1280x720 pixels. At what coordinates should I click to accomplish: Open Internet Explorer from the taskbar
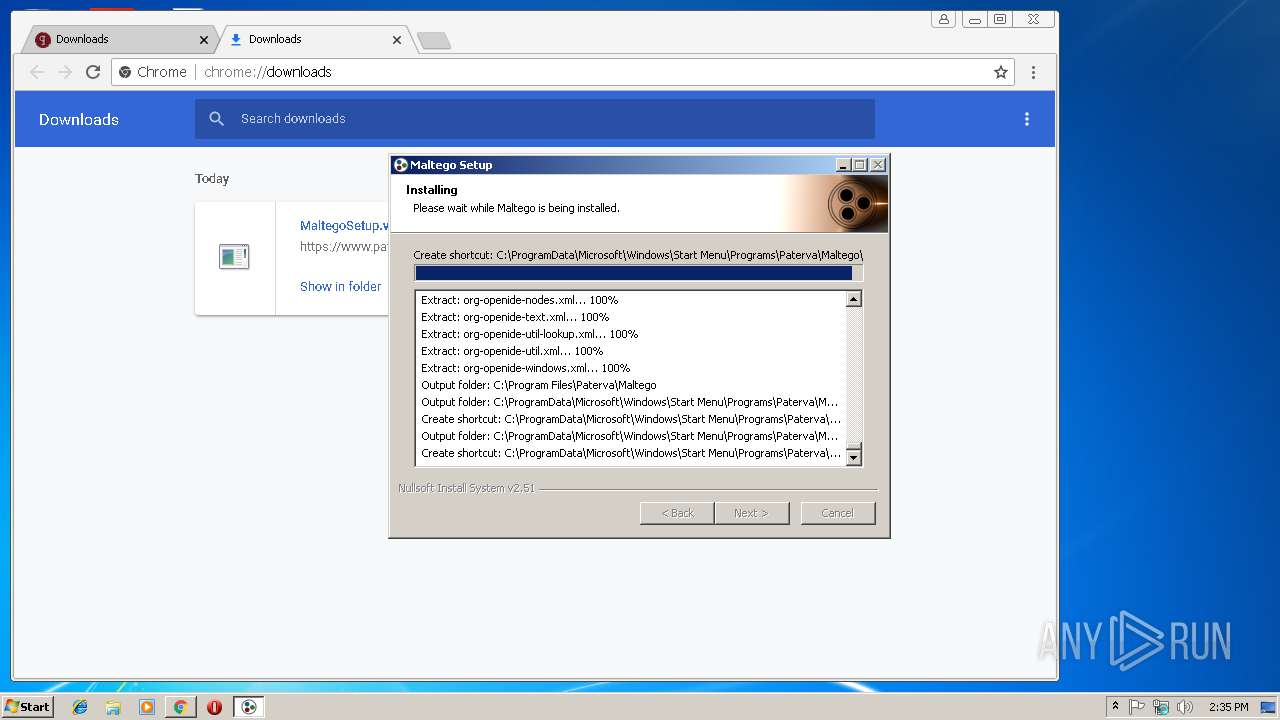[x=80, y=707]
